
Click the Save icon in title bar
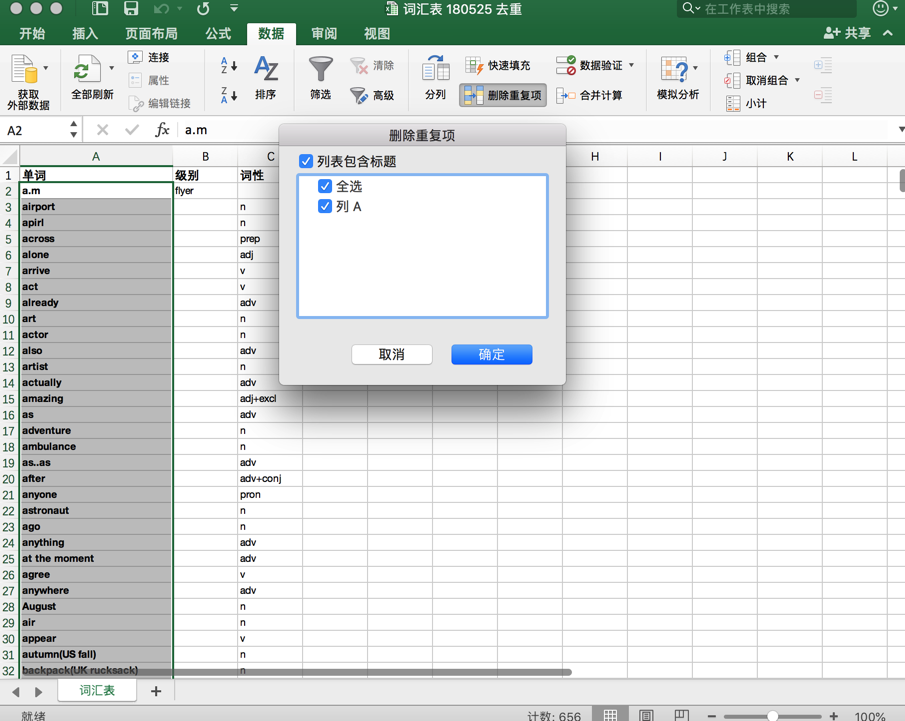coord(131,8)
